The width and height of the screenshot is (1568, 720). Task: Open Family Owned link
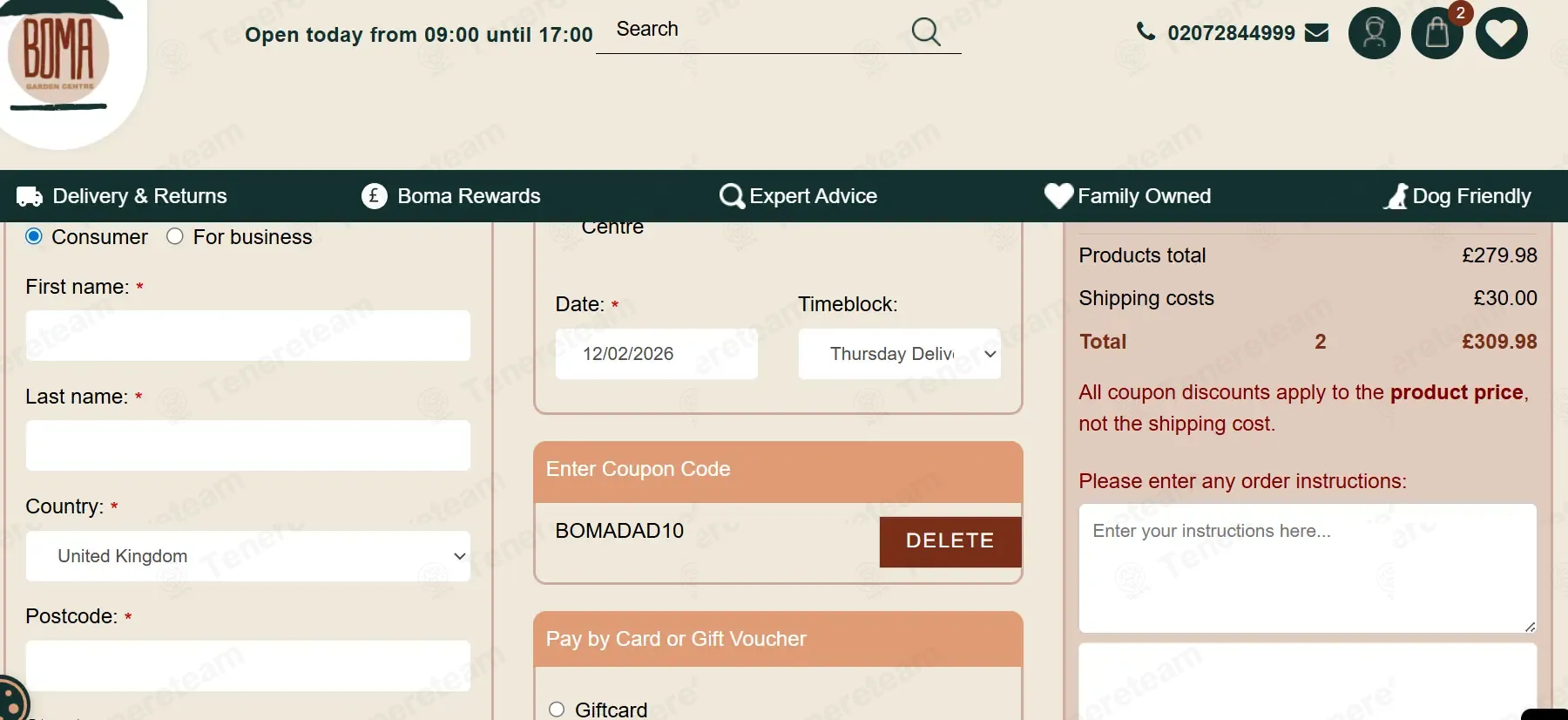pyautogui.click(x=1144, y=196)
